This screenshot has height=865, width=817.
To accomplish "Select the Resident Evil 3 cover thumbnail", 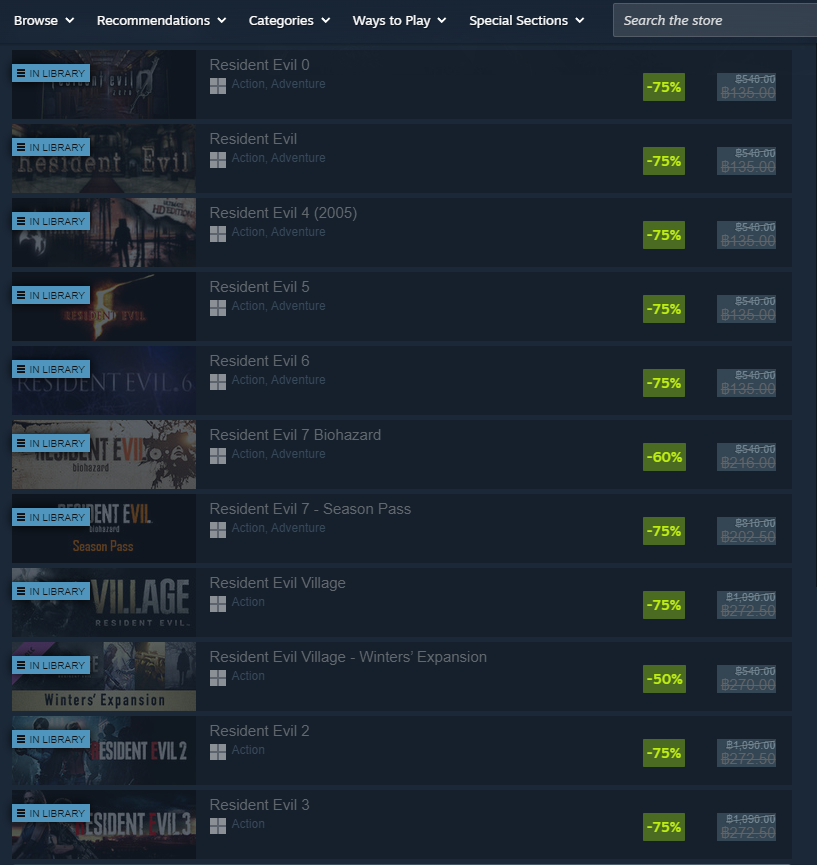I will click(104, 824).
